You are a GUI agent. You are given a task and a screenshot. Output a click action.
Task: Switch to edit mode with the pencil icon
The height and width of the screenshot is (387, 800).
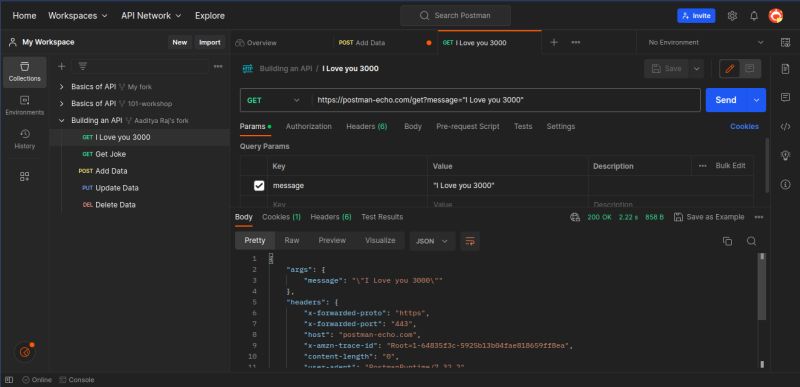pos(730,68)
